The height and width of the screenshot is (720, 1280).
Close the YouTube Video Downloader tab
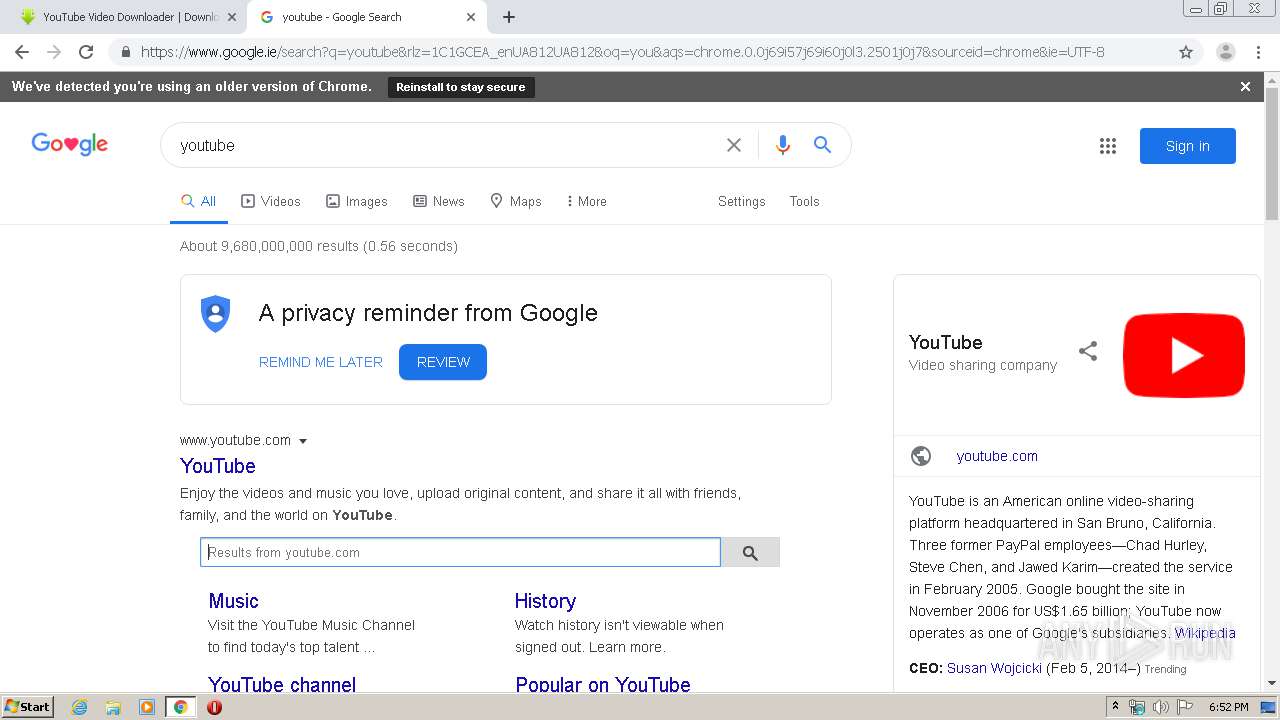click(x=232, y=17)
